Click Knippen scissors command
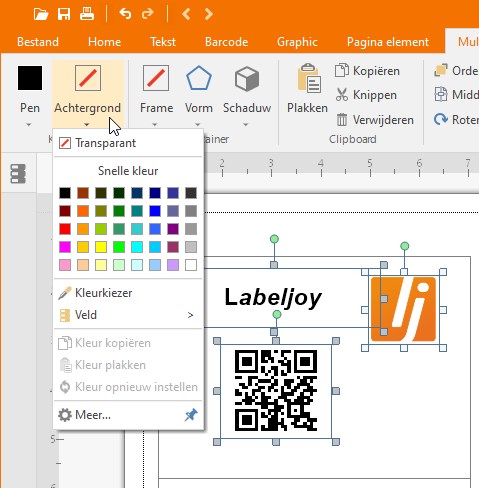 (366, 95)
